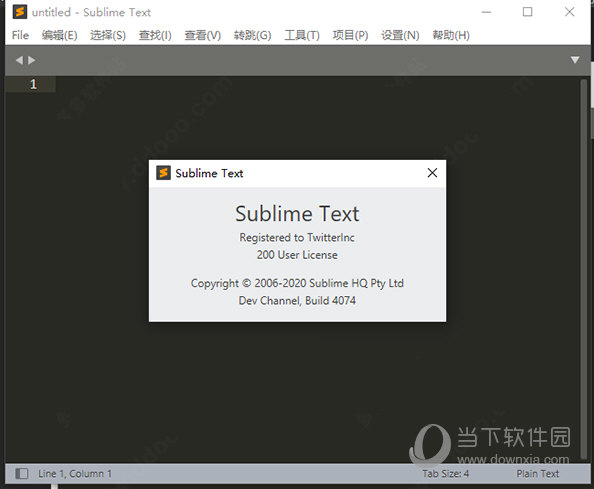
Task: Open the 工具(T) menu
Action: pos(302,35)
